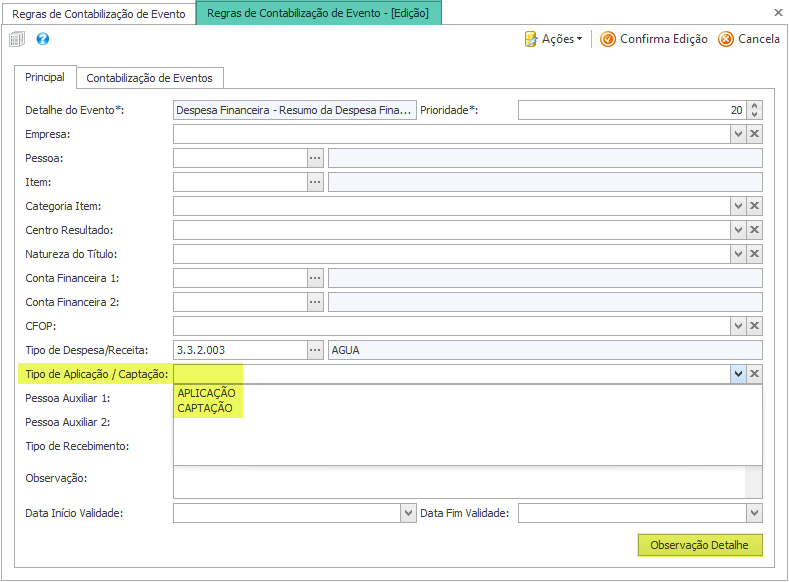Screen dimensions: 789x582
Task: Expand the Empresa dropdown
Action: [x=738, y=134]
